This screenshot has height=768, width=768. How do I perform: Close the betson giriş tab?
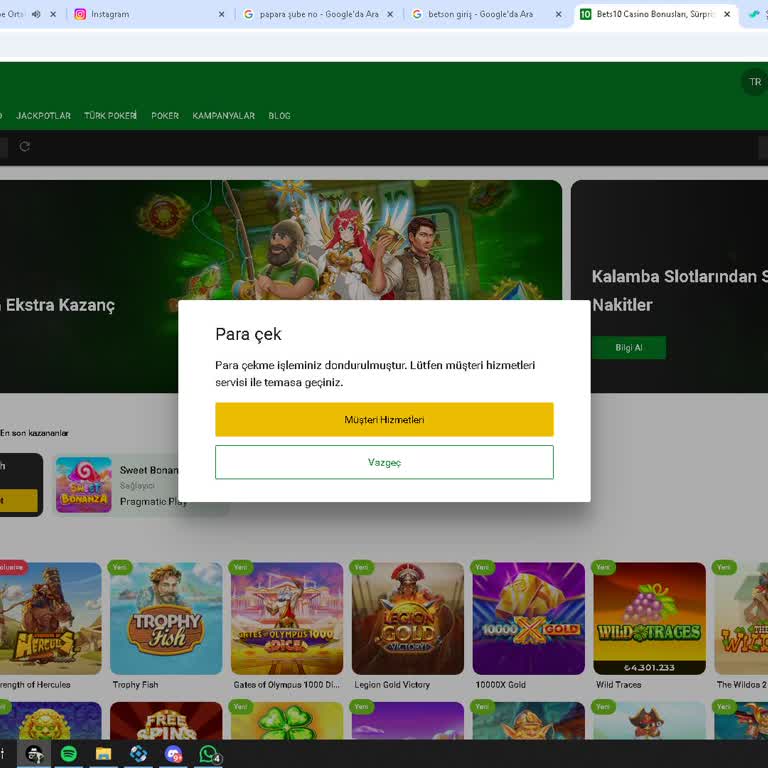558,14
